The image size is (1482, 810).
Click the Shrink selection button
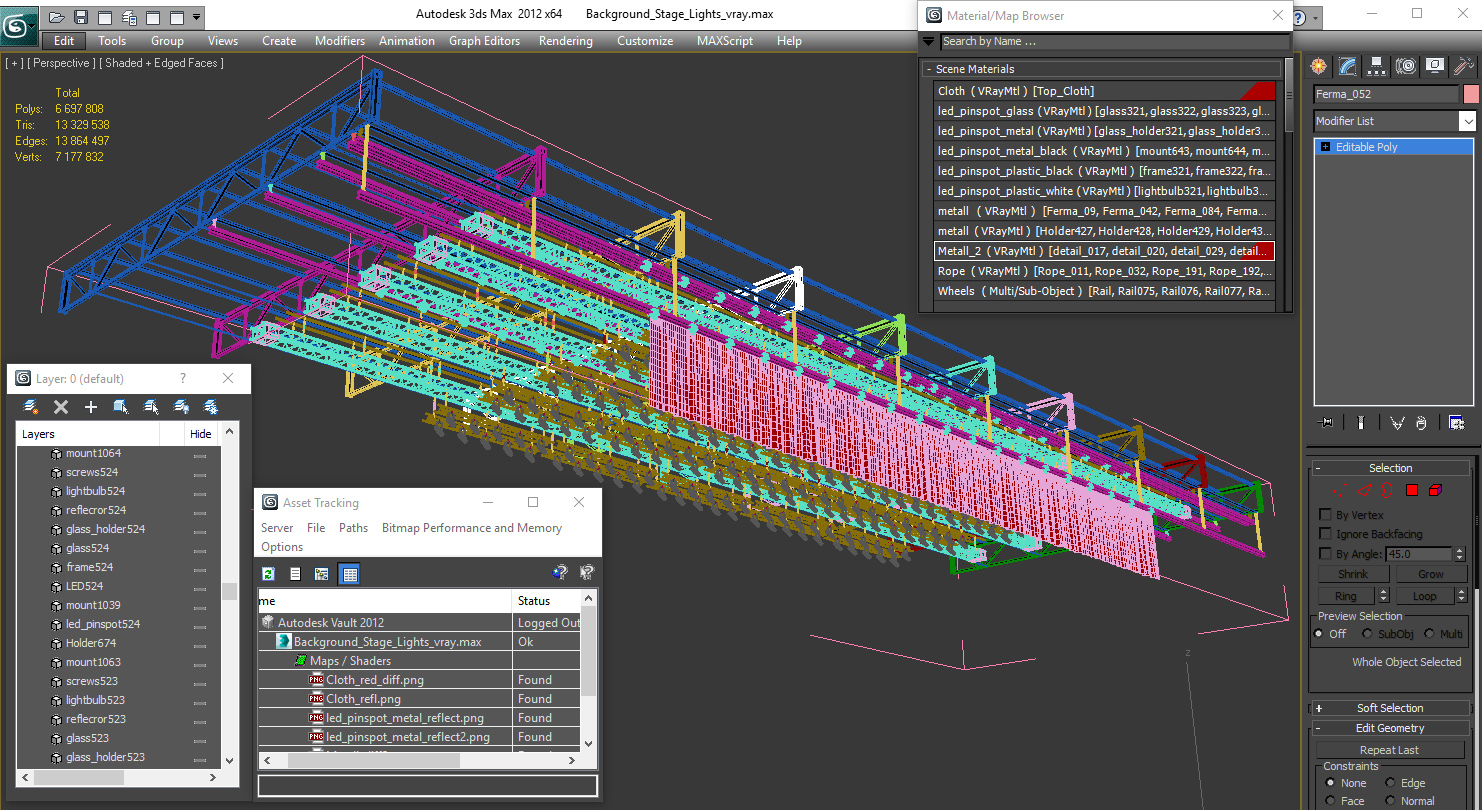1352,574
